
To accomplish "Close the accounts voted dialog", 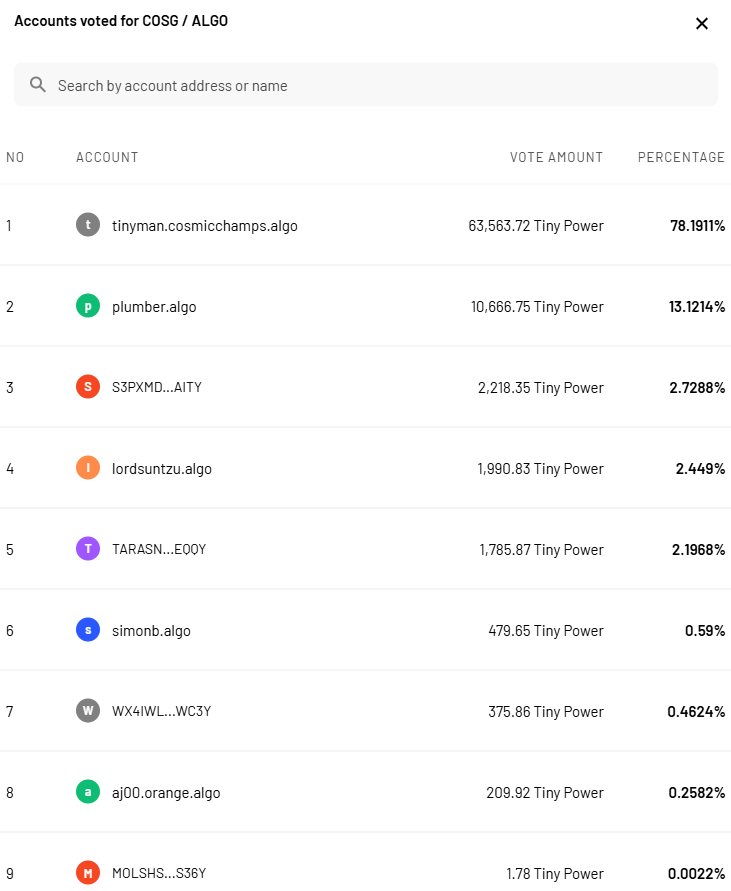I will [x=702, y=24].
